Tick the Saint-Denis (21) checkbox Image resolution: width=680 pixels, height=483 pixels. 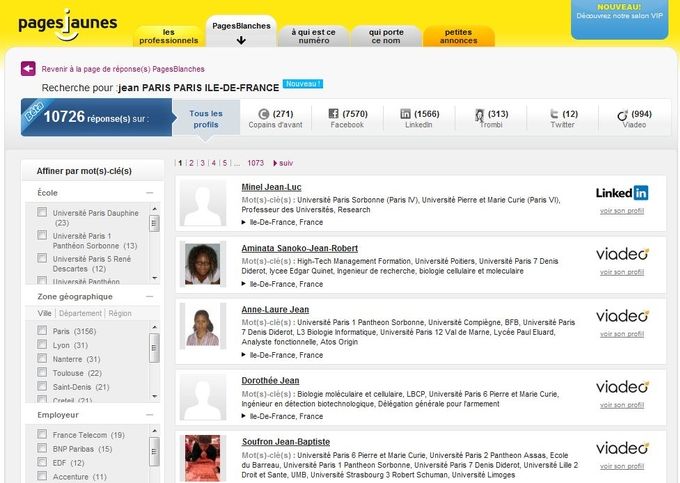(42, 386)
